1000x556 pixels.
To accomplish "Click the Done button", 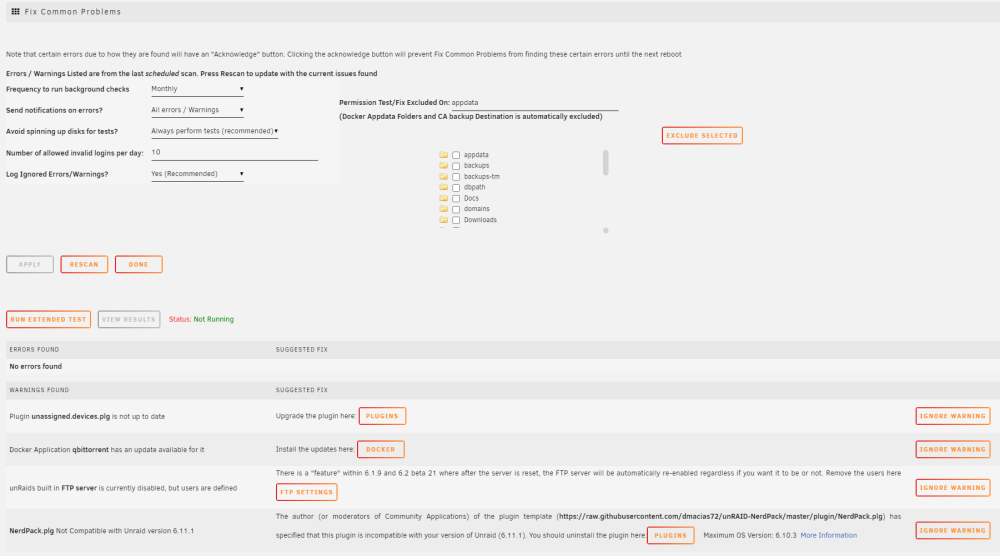I will pyautogui.click(x=138, y=265).
